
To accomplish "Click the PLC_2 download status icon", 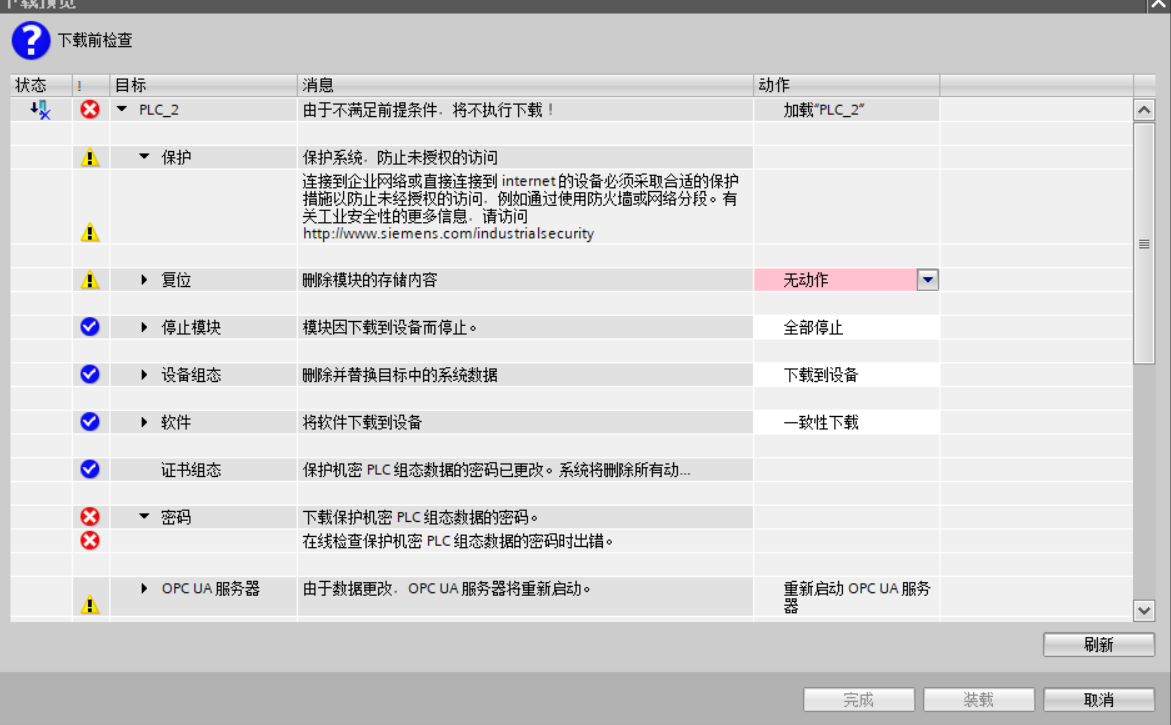I will tap(40, 110).
